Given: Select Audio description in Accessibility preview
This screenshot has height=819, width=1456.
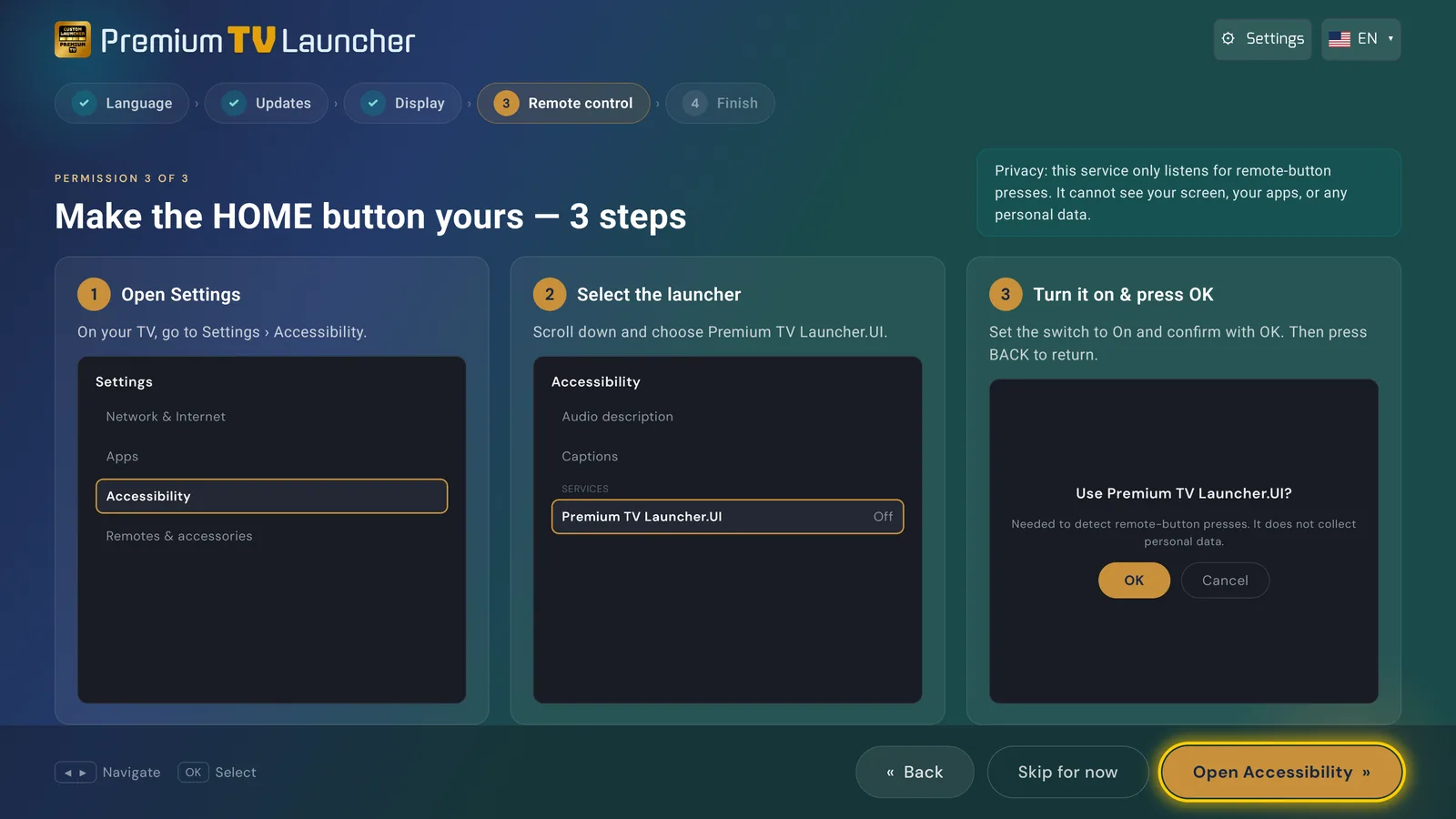Looking at the screenshot, I should [727, 417].
